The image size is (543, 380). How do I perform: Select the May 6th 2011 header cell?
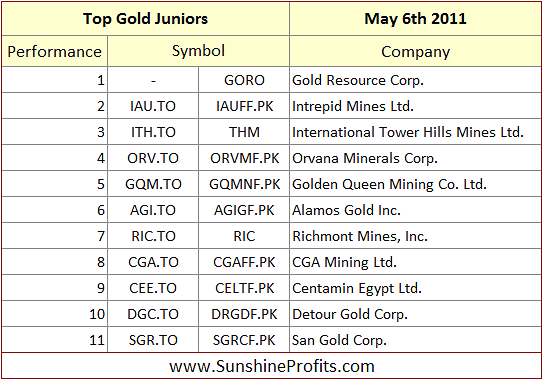click(x=415, y=19)
